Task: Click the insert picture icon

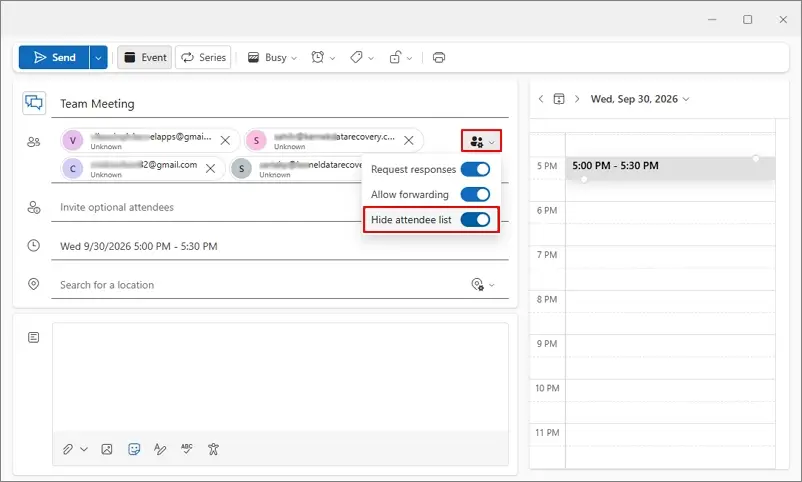Action: tap(107, 449)
